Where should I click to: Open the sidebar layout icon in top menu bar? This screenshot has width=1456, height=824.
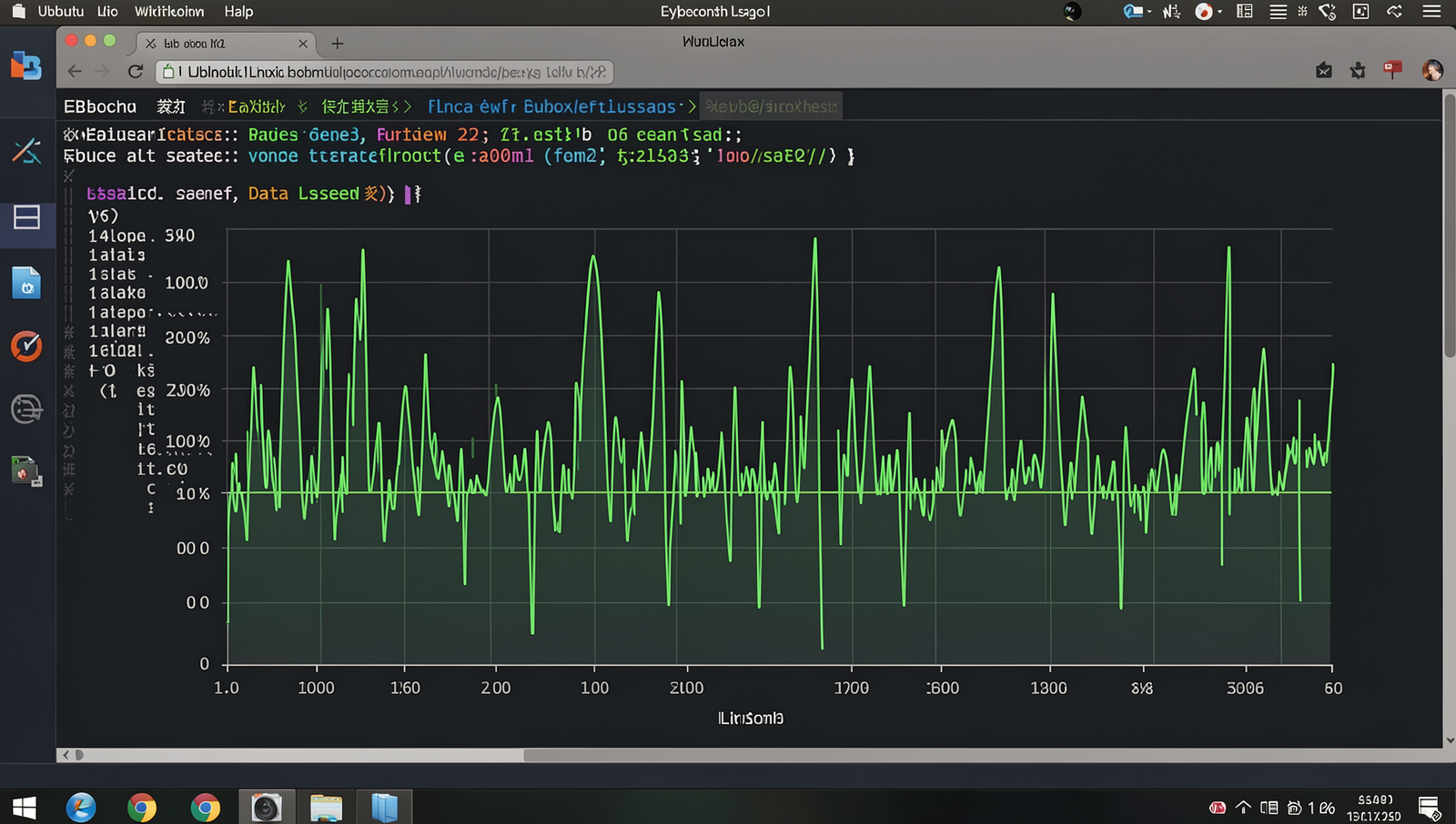(x=1245, y=11)
